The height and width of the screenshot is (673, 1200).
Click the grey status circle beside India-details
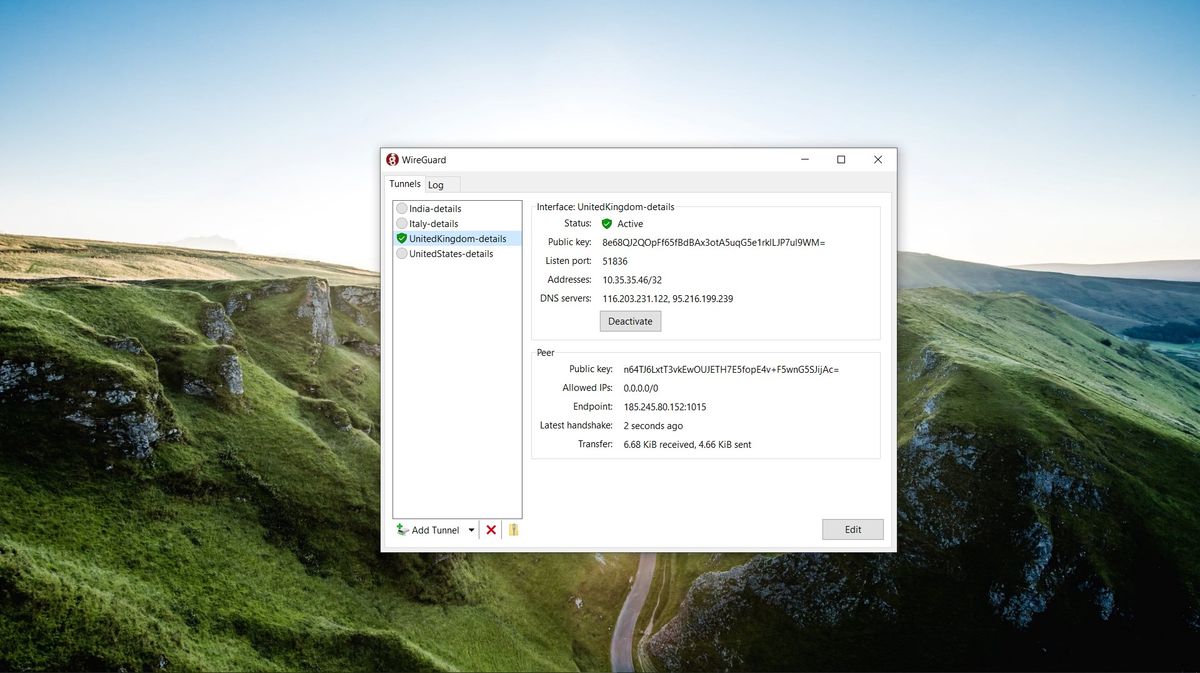click(x=401, y=208)
